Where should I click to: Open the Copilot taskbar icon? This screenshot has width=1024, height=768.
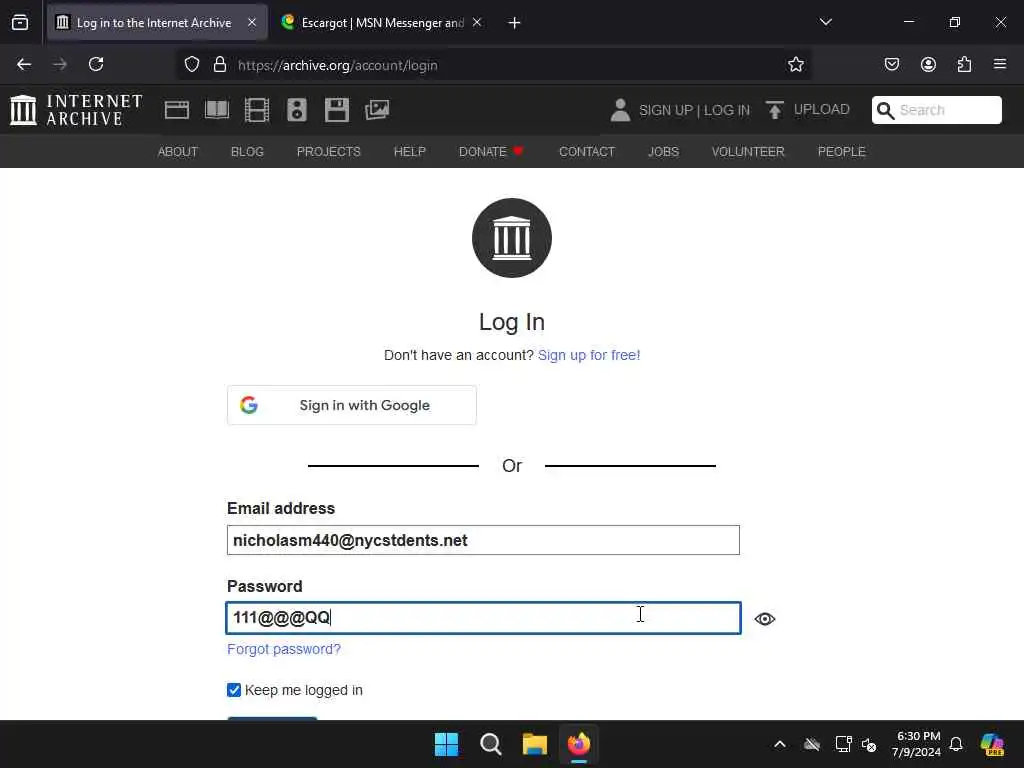pyautogui.click(x=992, y=744)
